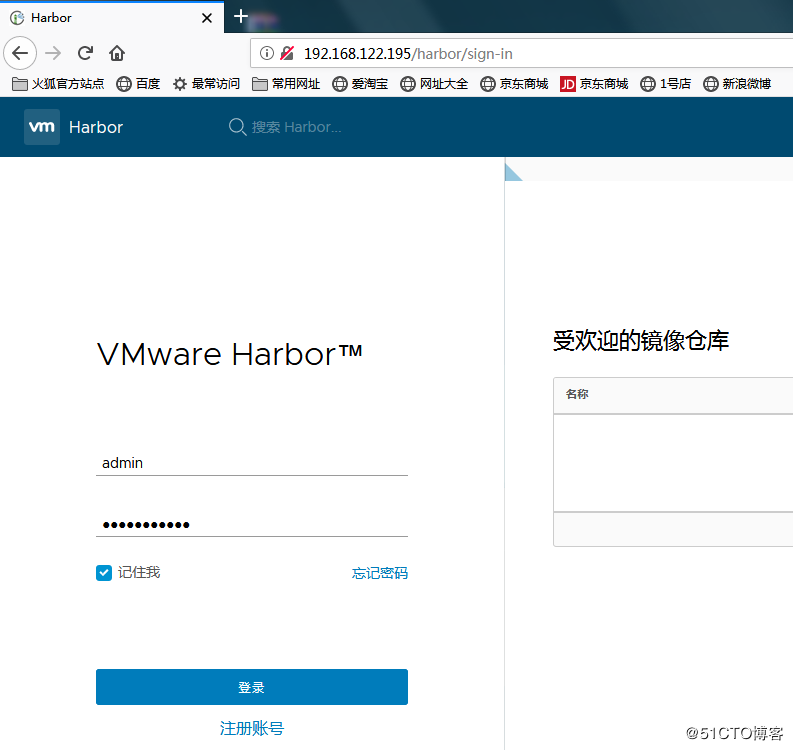Click the 忘记密码 forgot password link
Image resolution: width=793 pixels, height=750 pixels.
point(380,573)
